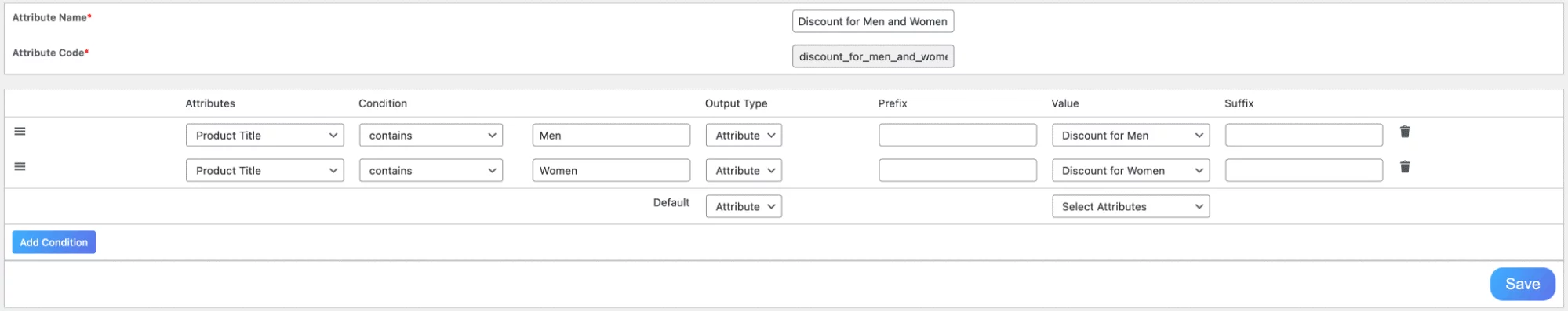The height and width of the screenshot is (312, 1568).
Task: Click the condition value field containing Men
Action: pyautogui.click(x=611, y=136)
